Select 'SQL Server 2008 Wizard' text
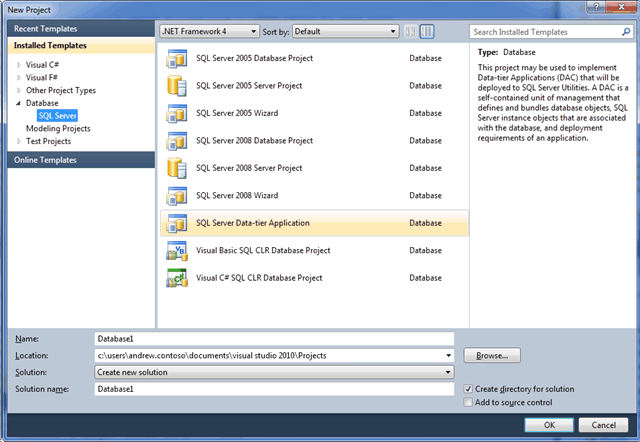640x442 pixels. (237, 195)
